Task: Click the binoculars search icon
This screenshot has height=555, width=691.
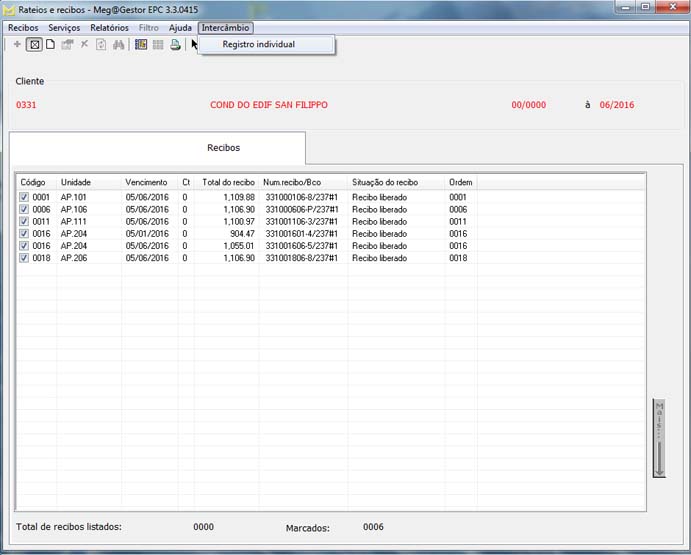Action: [x=118, y=45]
